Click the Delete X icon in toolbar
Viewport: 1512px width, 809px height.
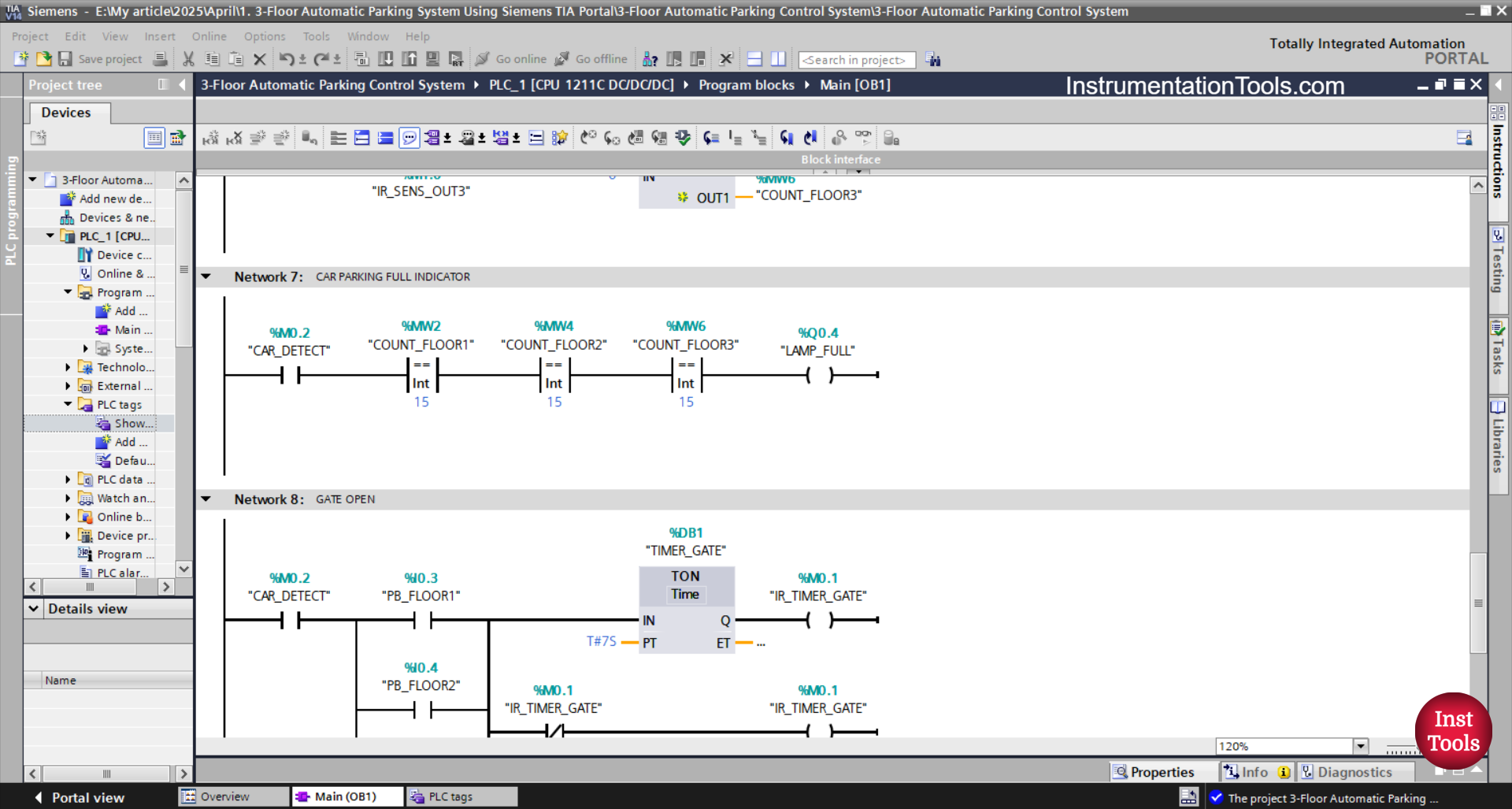[259, 59]
